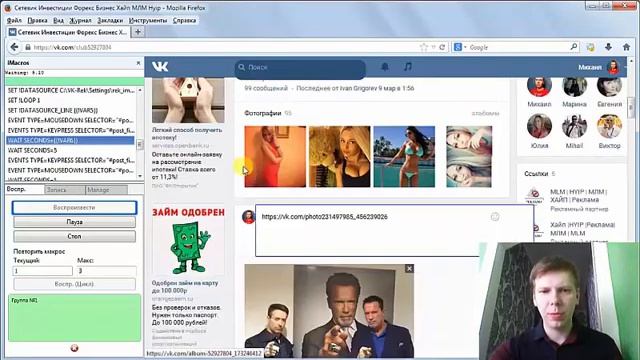Click the site lock icon in address bar
Screen dimensions: 640x360
28,47
